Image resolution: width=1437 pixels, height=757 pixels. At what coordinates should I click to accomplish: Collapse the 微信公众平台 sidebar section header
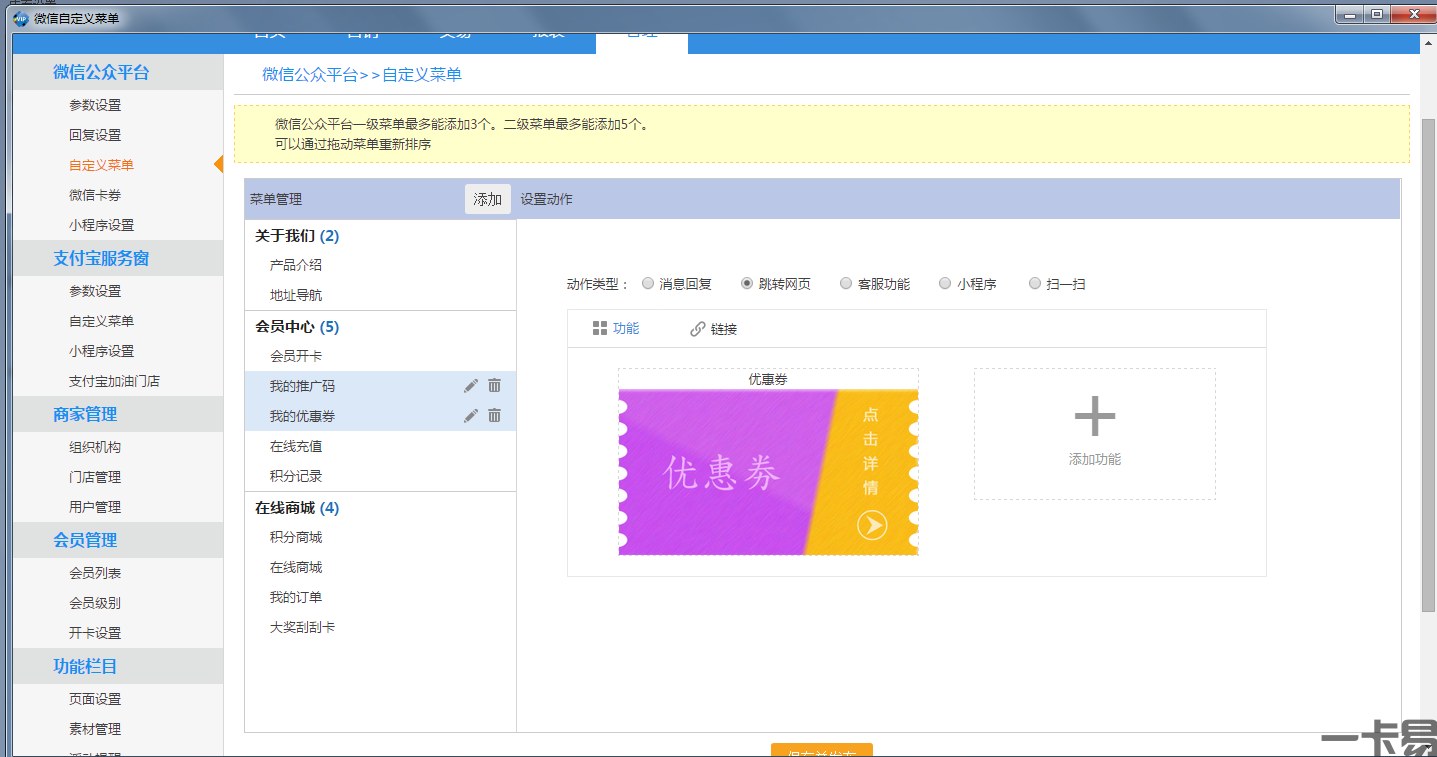pyautogui.click(x=117, y=72)
